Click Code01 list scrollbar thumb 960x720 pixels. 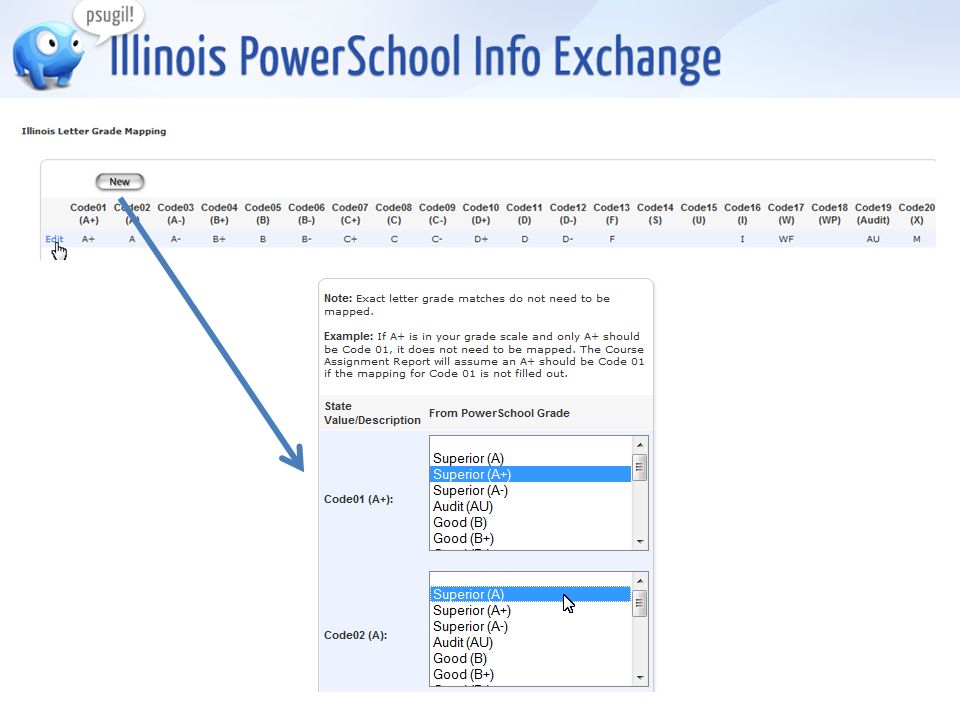click(640, 468)
